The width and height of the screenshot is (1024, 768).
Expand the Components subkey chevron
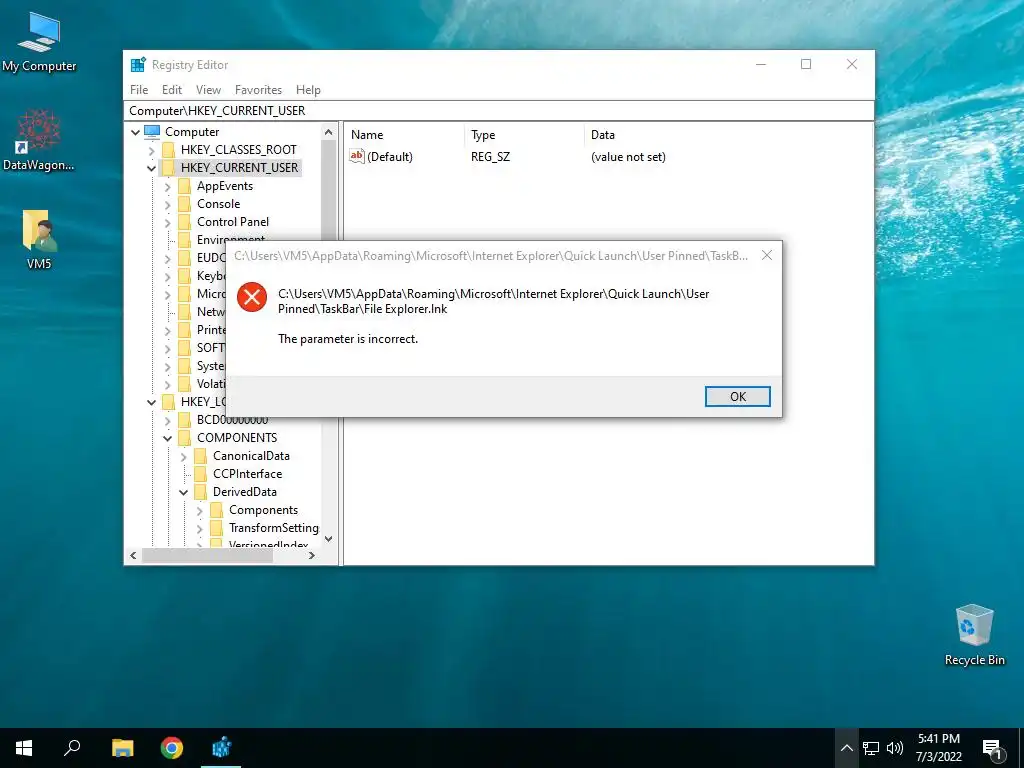point(199,511)
